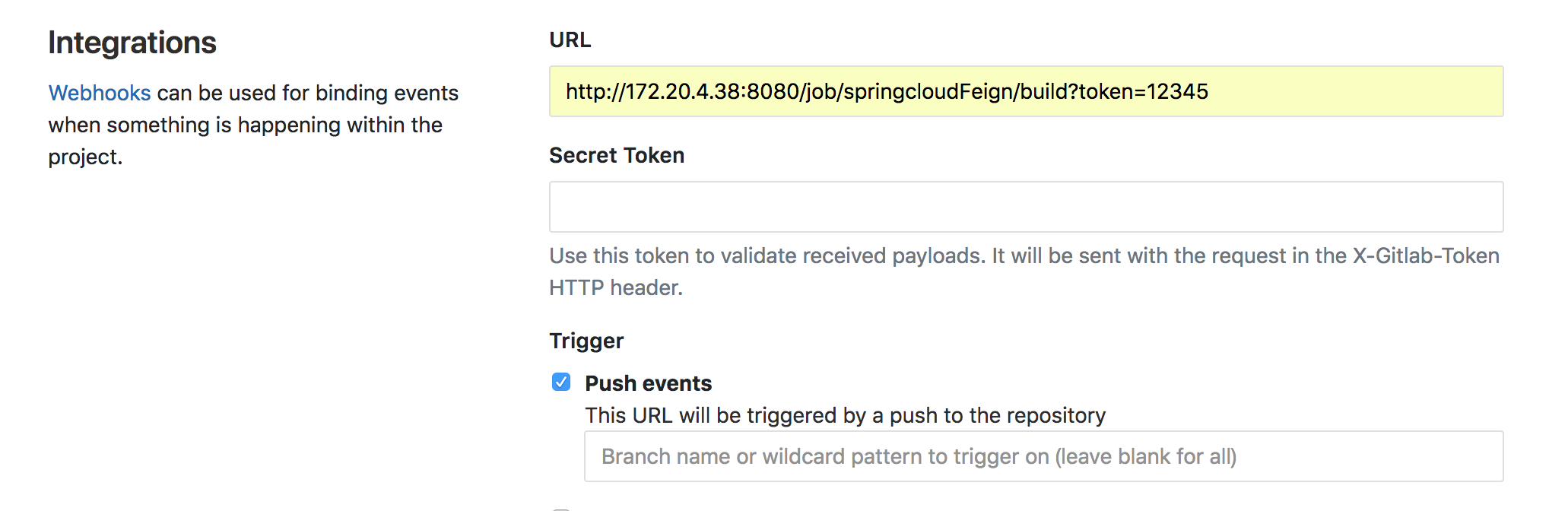Click the Integrations page title

coord(132,43)
